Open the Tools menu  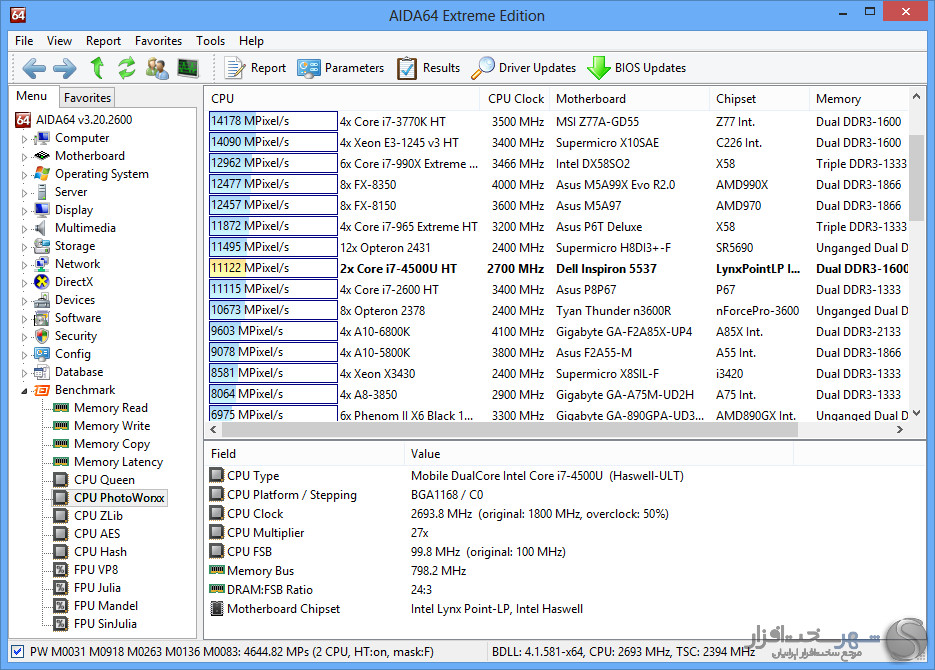pos(210,41)
